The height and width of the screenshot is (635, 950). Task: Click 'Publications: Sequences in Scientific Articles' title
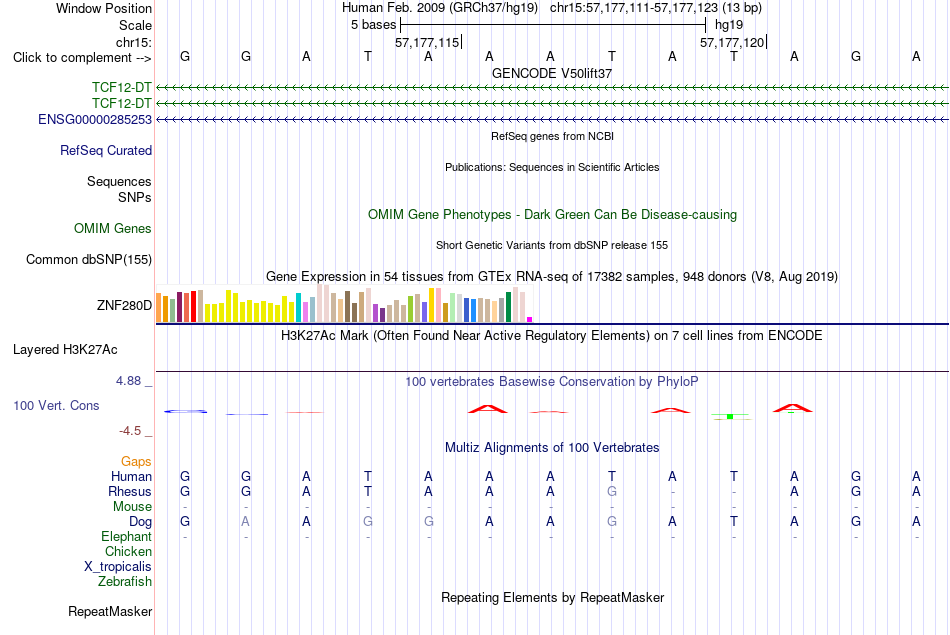click(552, 167)
